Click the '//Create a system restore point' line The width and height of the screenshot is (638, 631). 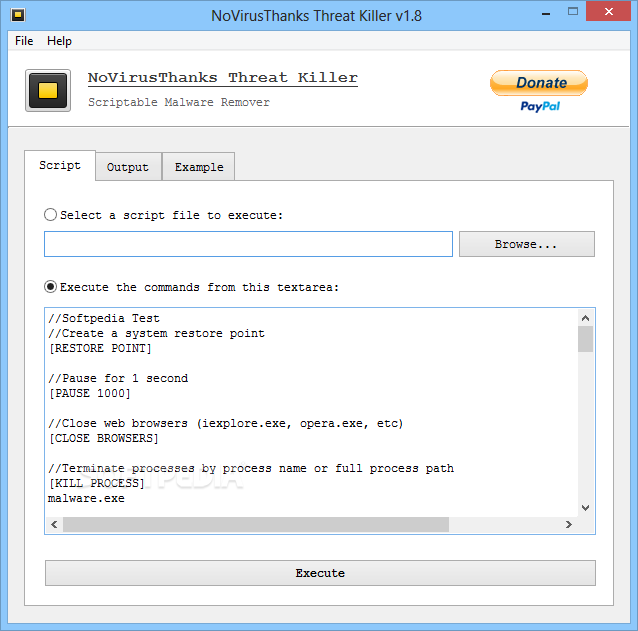point(157,333)
